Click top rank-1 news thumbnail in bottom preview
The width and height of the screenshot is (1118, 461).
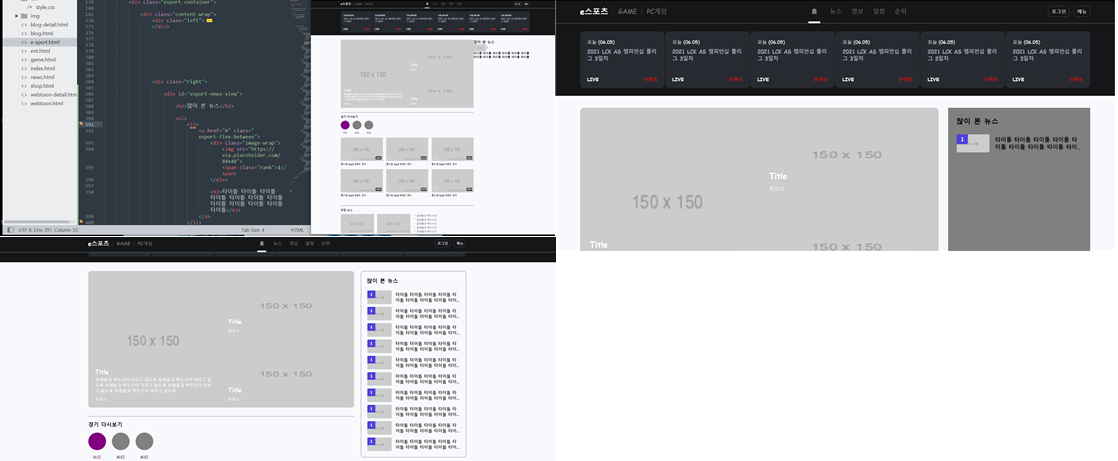click(x=379, y=297)
